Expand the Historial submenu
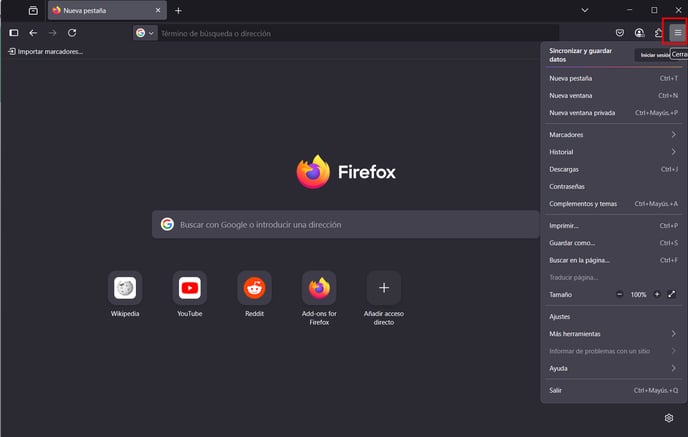Viewport: 688px width, 437px height. (613, 152)
